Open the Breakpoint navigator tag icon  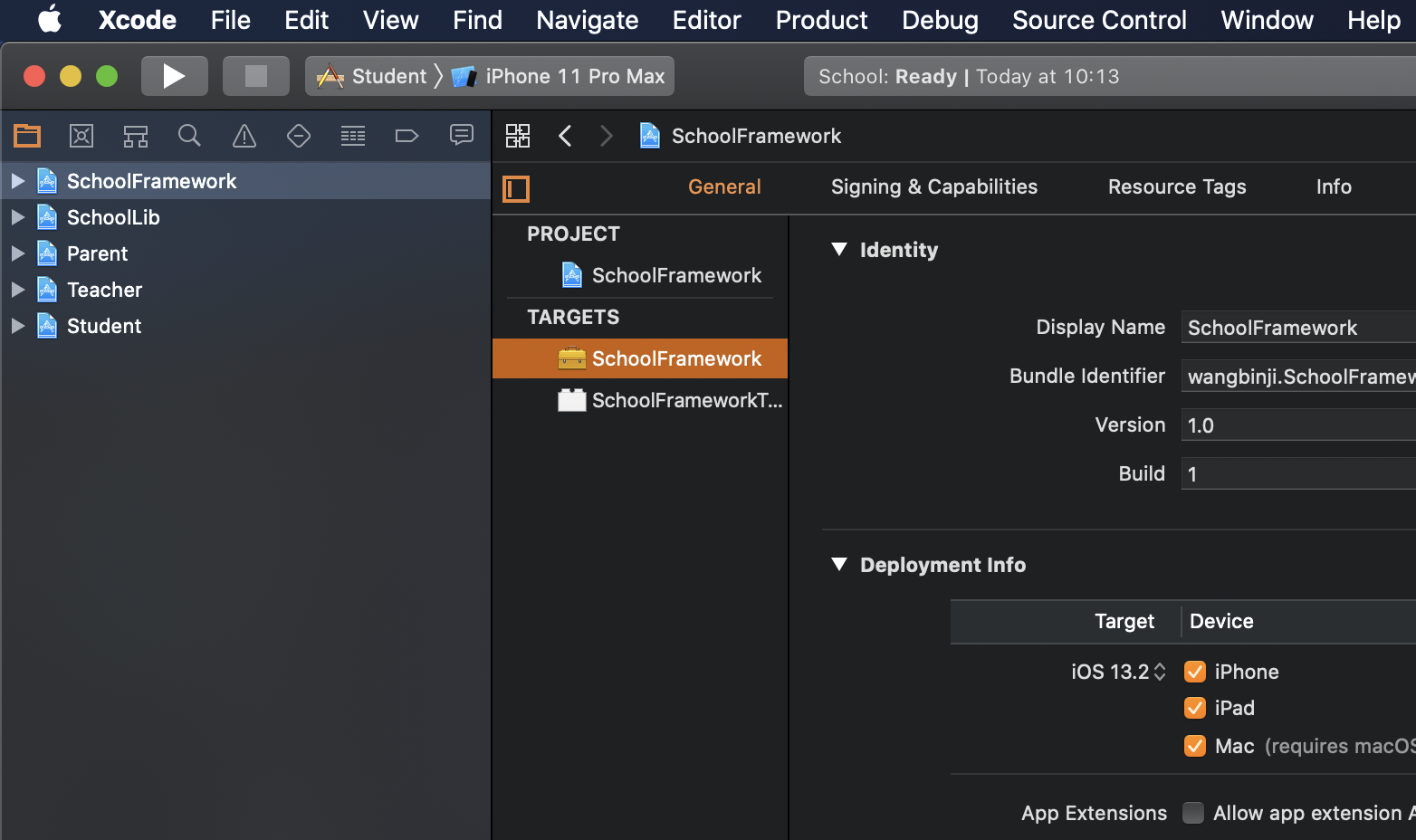(407, 136)
